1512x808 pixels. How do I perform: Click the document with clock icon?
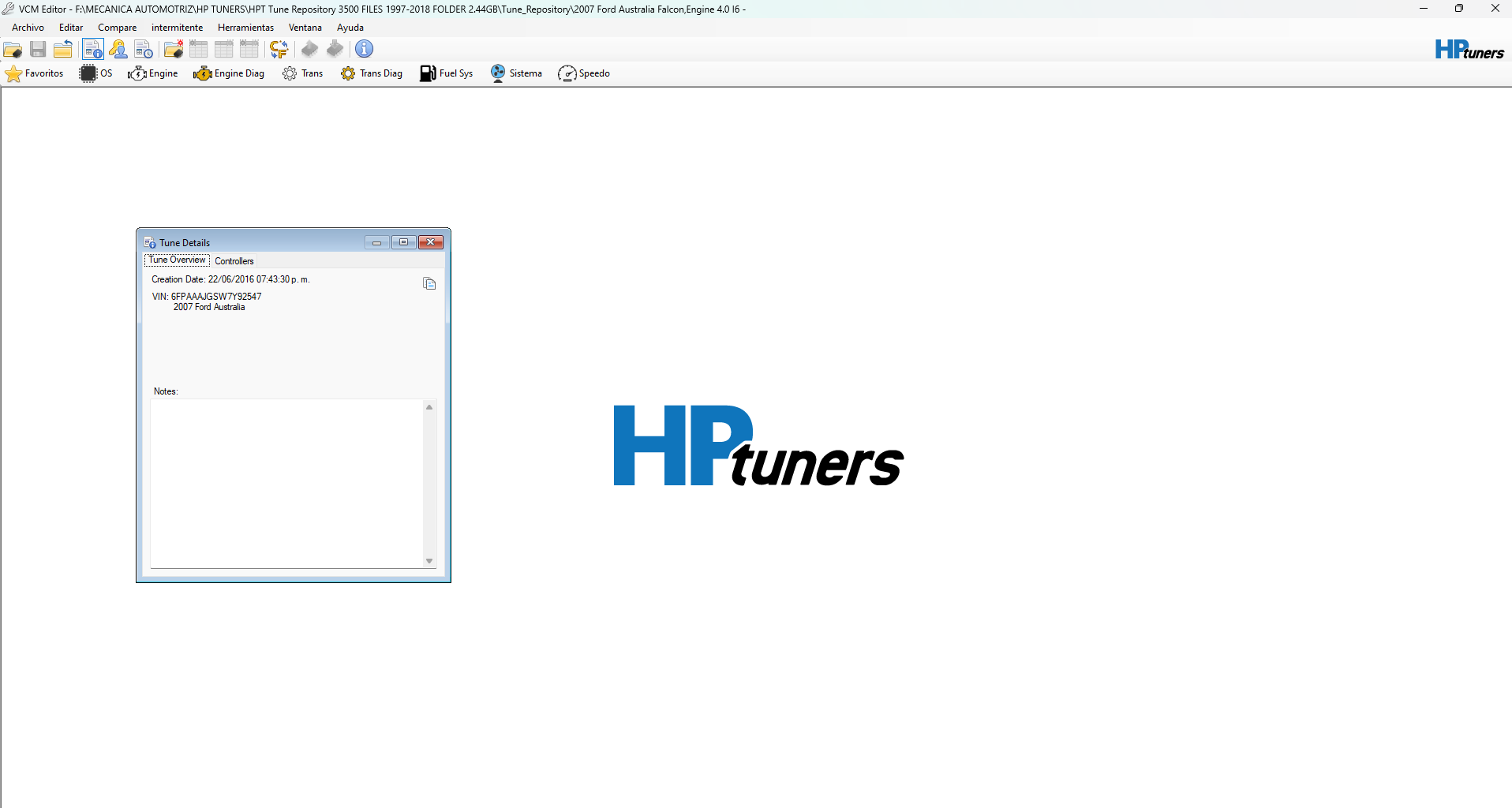pos(144,50)
